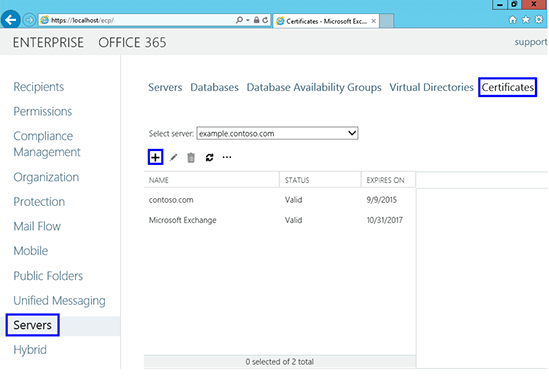Switch to the Databases tab
Screen dimensions: 549x377
[214, 87]
